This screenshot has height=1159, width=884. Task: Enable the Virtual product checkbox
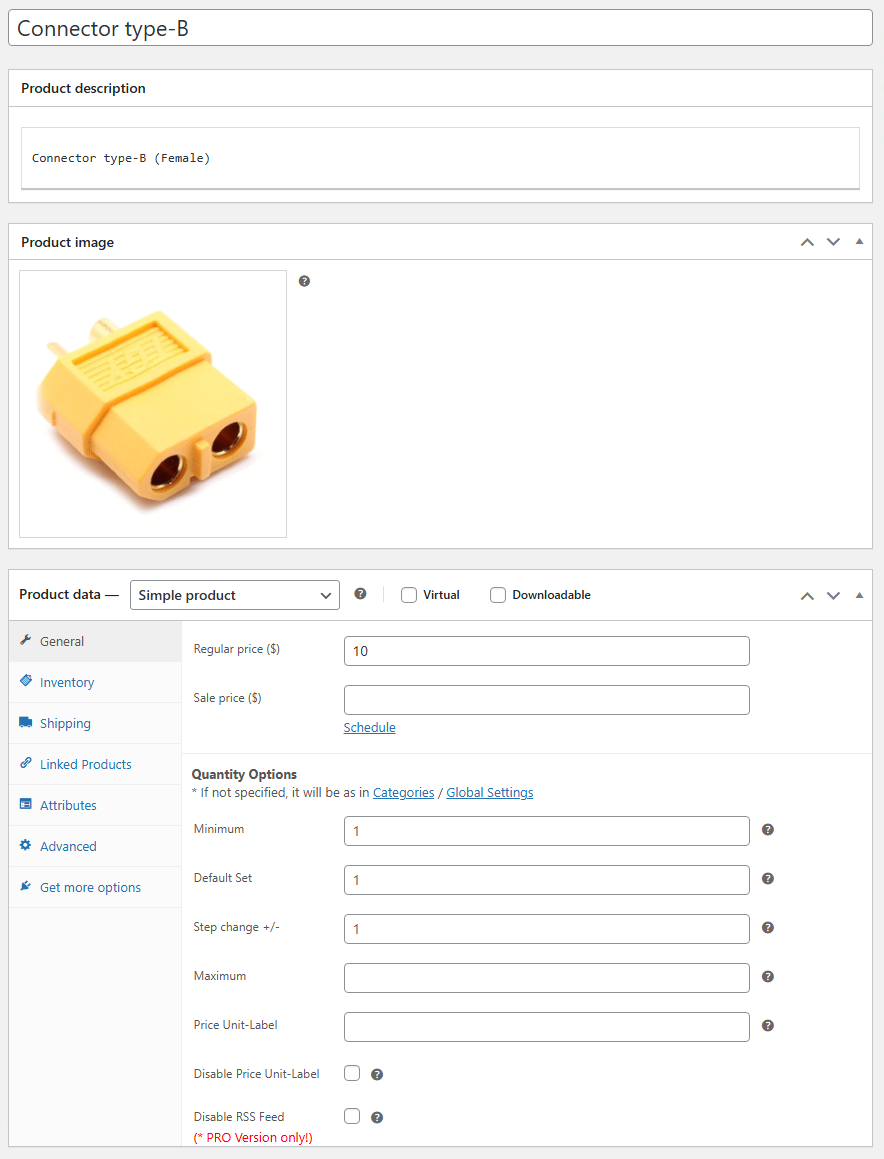(x=409, y=595)
